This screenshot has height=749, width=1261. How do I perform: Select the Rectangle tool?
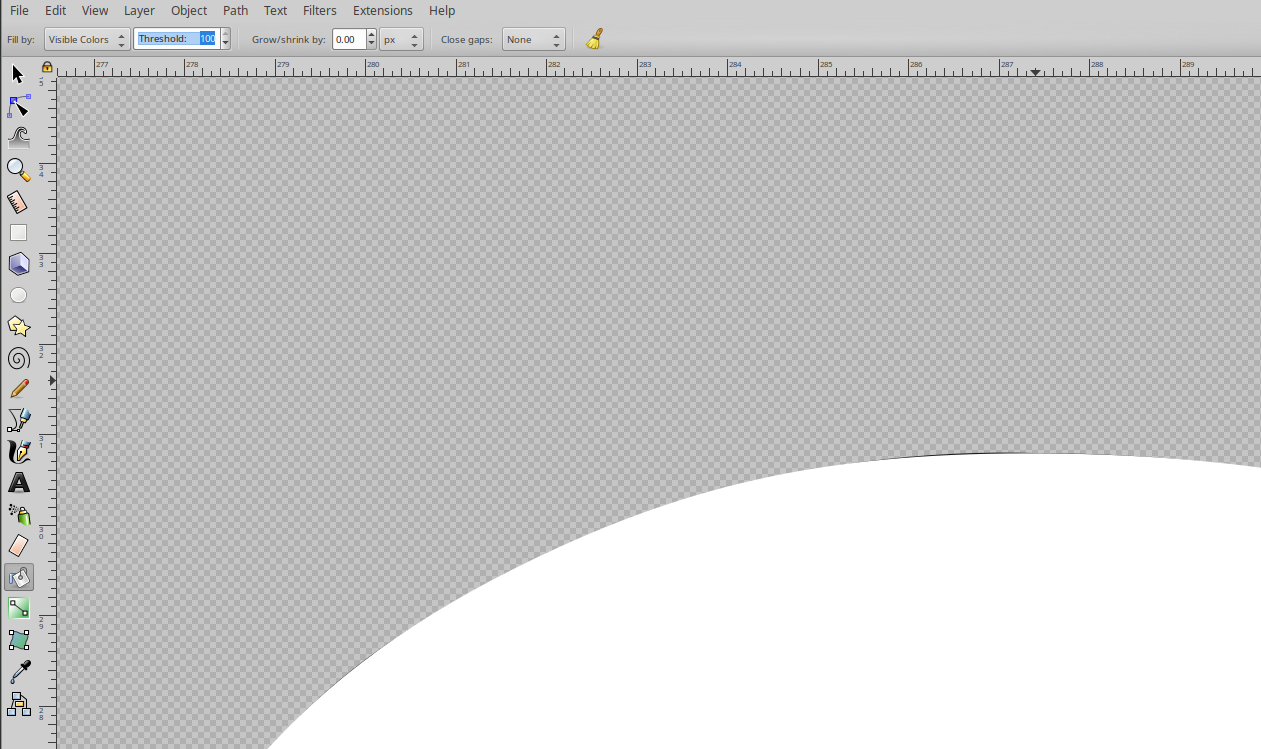click(17, 232)
